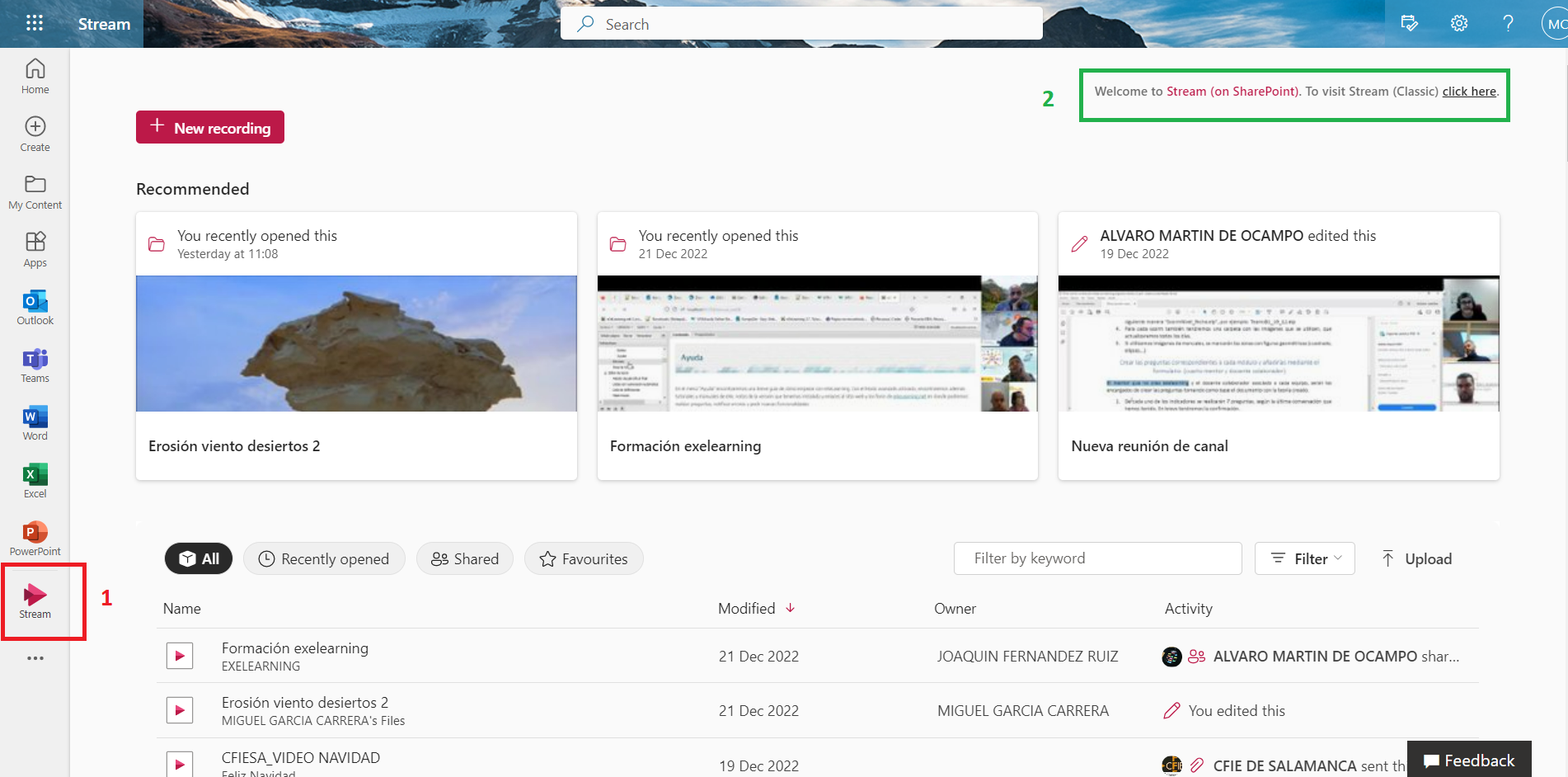Open Outlook from the left sidebar
The image size is (1568, 777).
pos(35,308)
